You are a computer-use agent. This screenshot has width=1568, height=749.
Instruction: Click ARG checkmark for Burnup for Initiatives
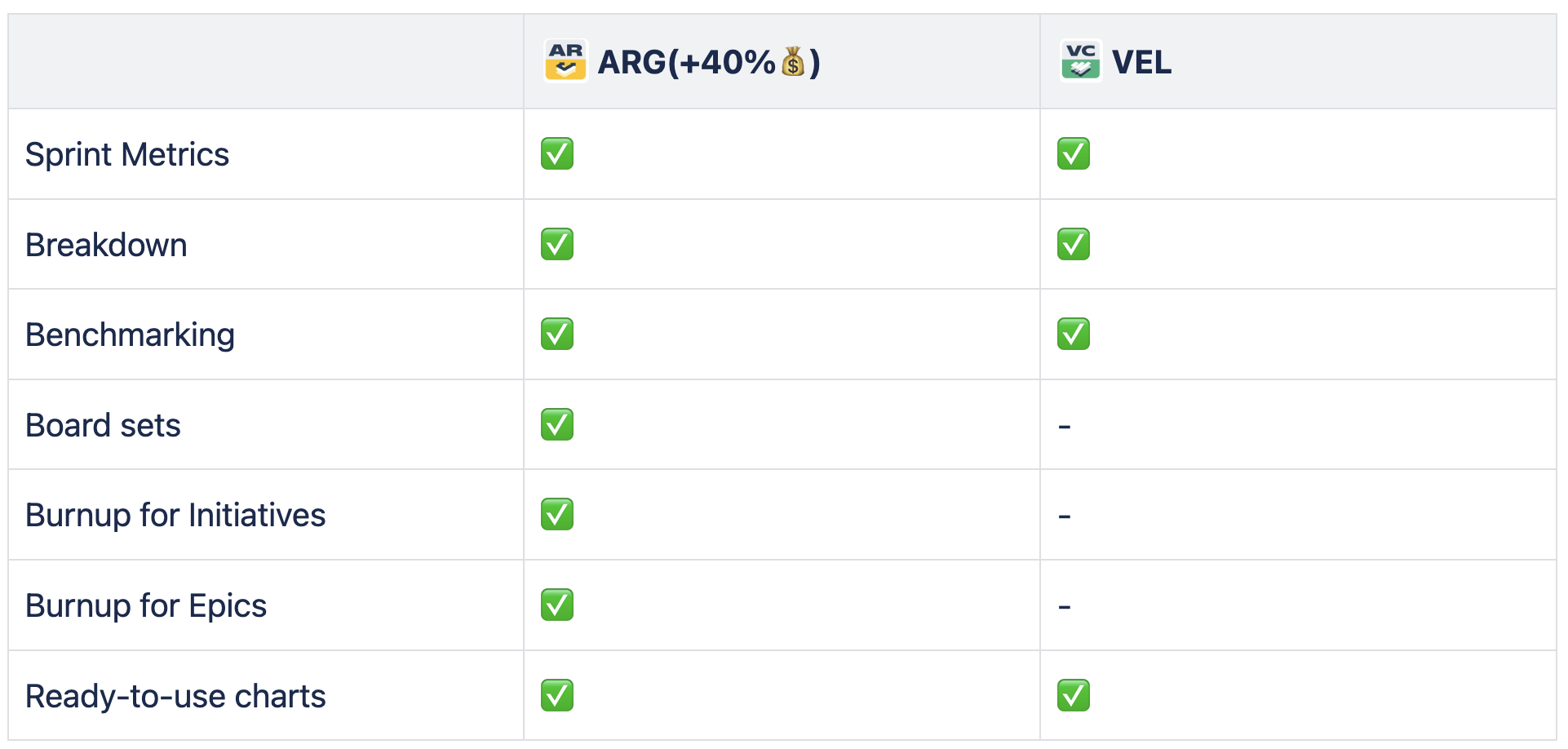pyautogui.click(x=557, y=514)
